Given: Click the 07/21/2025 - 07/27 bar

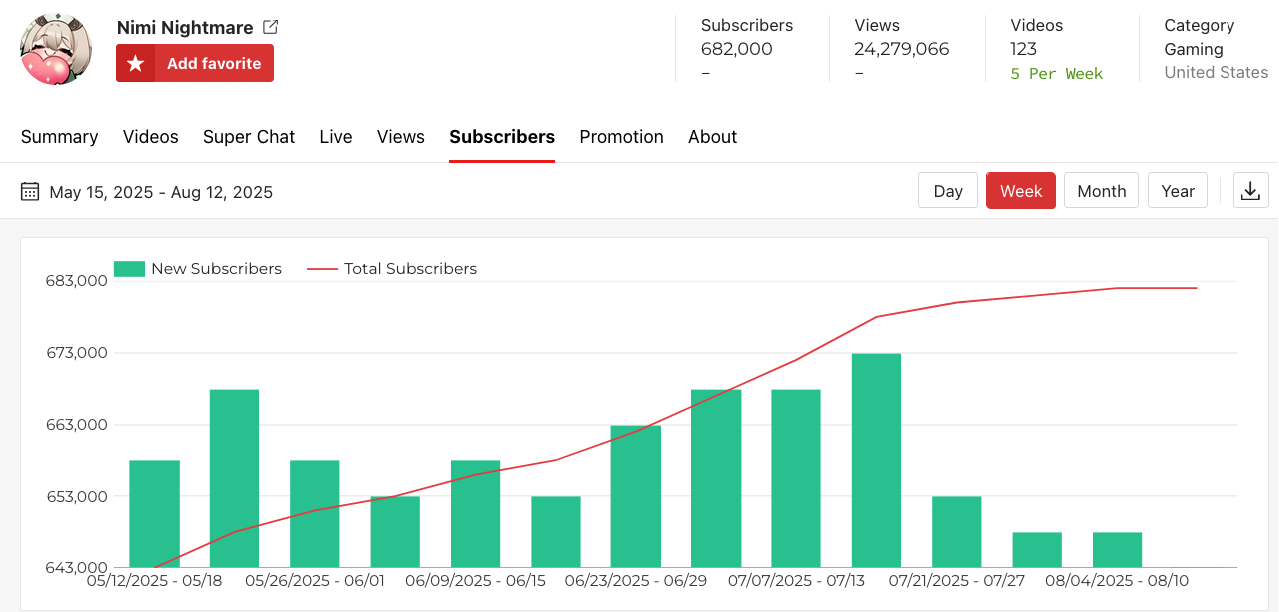Looking at the screenshot, I should (x=957, y=532).
